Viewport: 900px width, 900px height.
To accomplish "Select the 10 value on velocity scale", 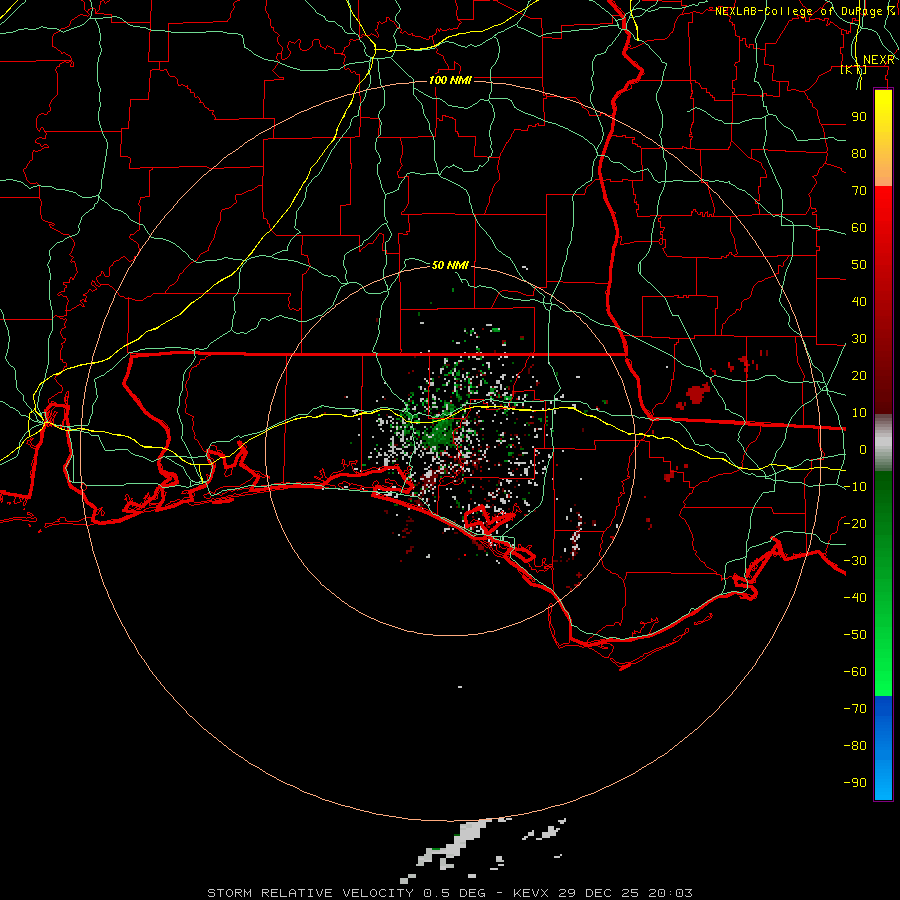I will coord(859,413).
